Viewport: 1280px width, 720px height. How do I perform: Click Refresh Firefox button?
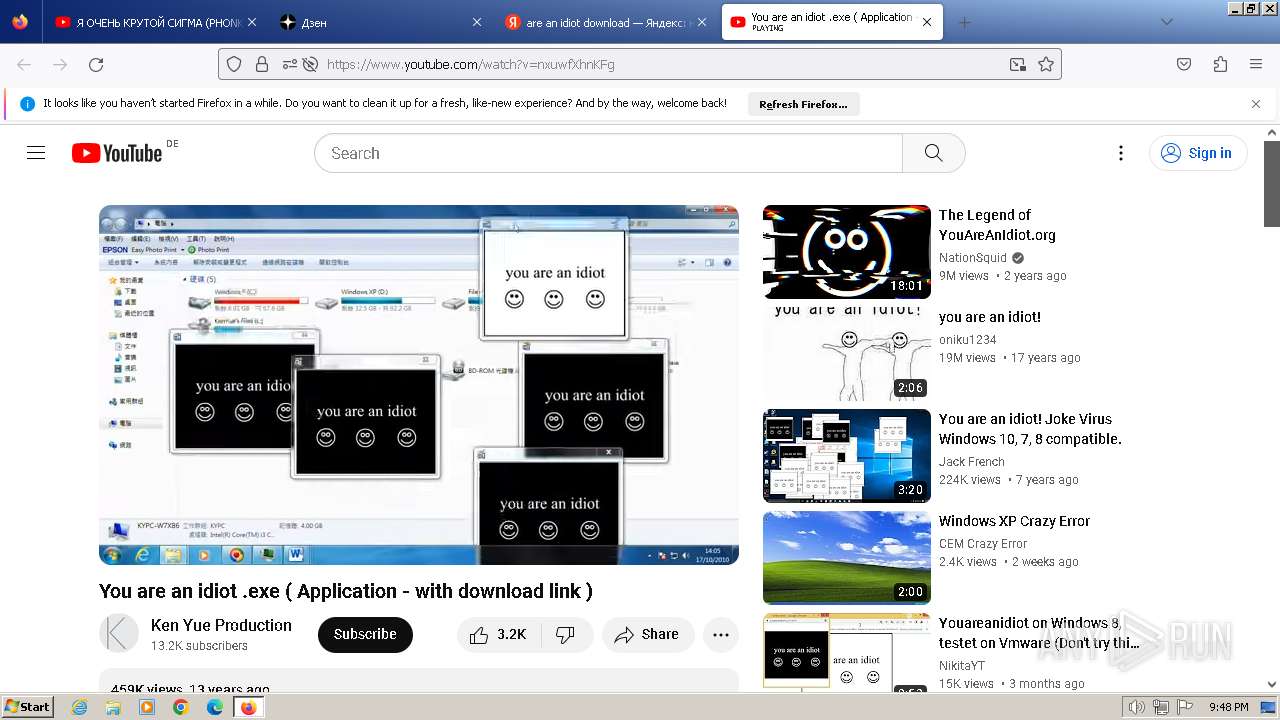tap(803, 104)
